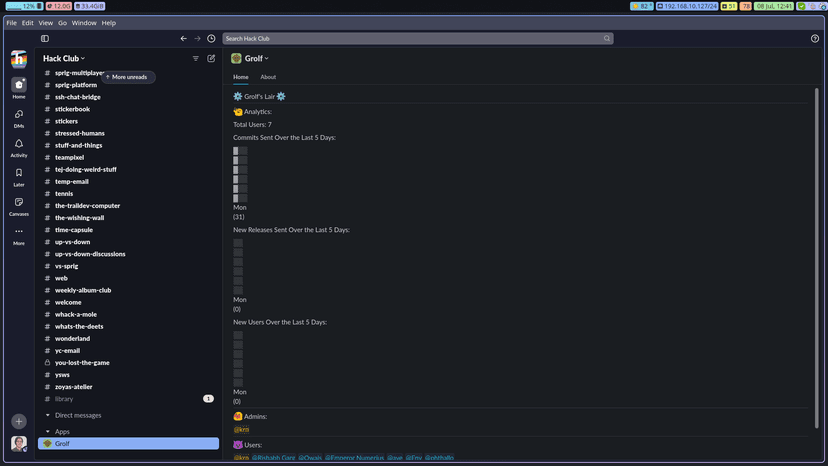The height and width of the screenshot is (466, 828).
Task: Open the channel filter icon
Action: click(x=196, y=58)
